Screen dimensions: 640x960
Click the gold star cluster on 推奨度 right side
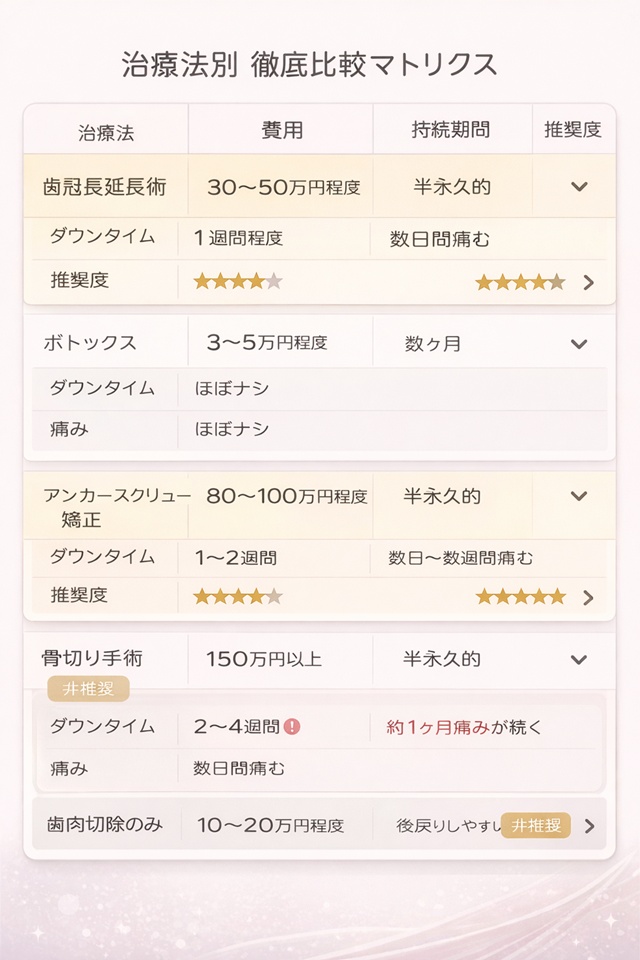tap(520, 282)
